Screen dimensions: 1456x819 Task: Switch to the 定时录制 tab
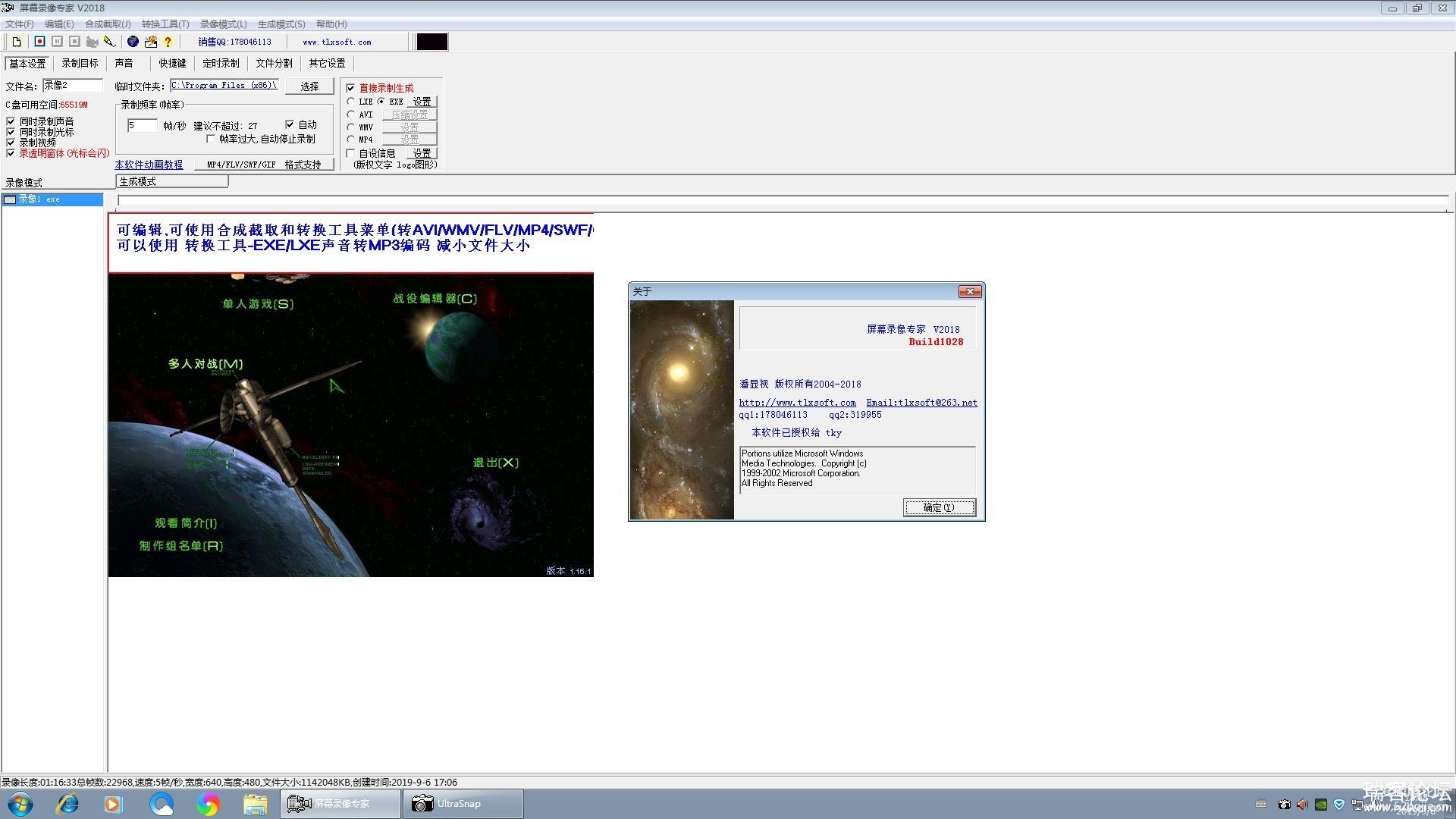tap(221, 64)
